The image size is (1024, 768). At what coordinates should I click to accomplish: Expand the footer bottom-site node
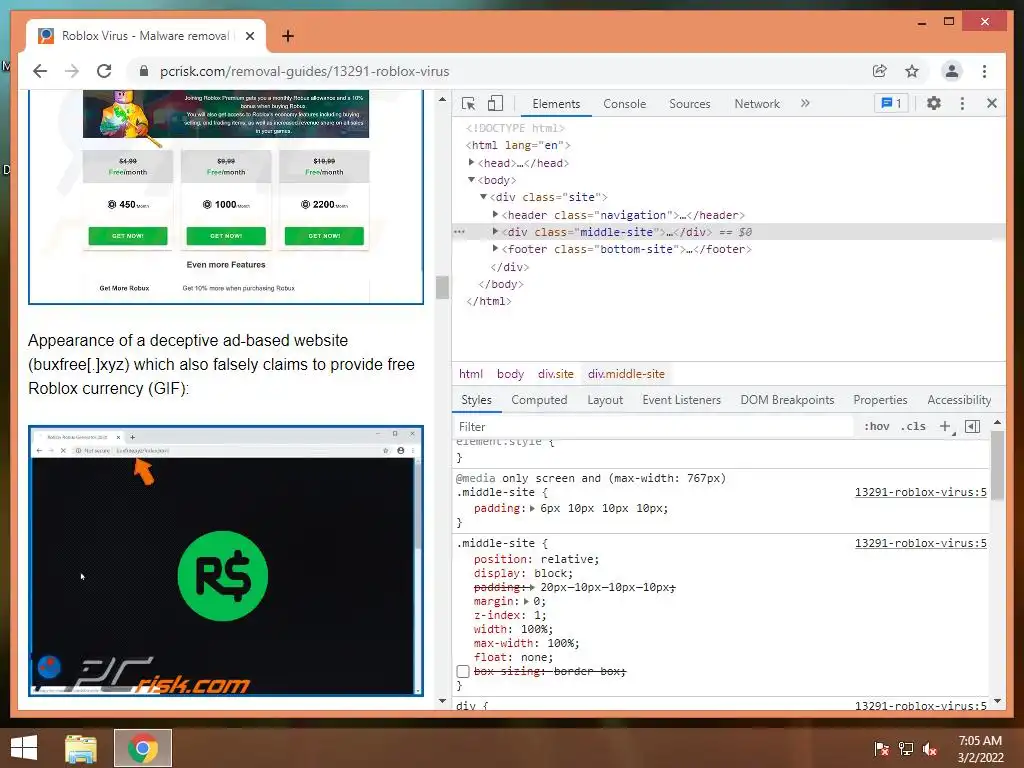point(496,248)
